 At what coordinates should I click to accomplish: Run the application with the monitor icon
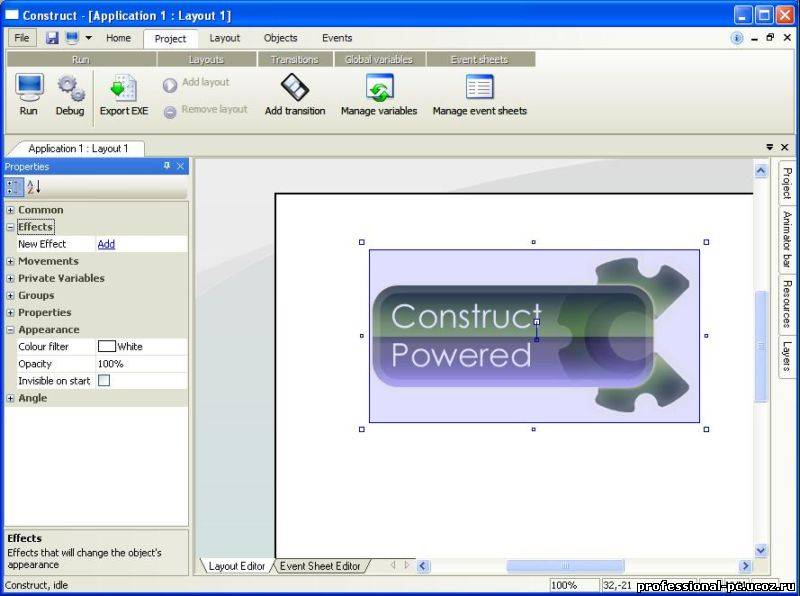(29, 87)
